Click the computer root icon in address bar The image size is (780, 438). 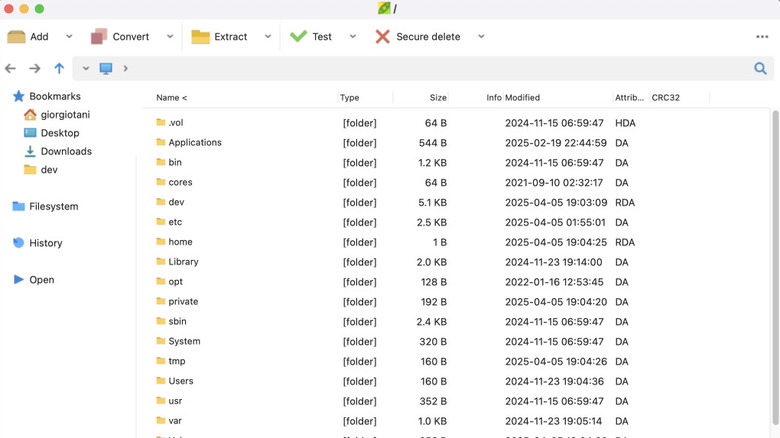[106, 68]
